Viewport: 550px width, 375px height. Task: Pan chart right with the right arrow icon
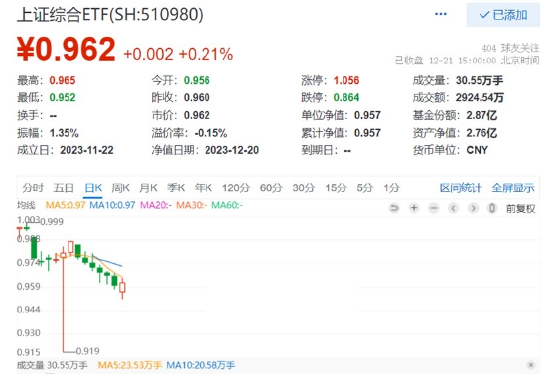(473, 208)
